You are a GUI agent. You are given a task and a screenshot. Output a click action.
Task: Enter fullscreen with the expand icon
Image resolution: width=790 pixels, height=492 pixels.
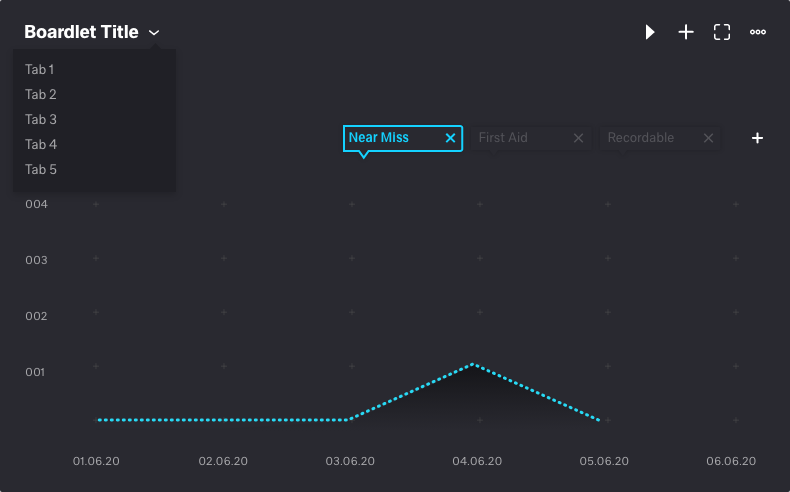point(722,32)
